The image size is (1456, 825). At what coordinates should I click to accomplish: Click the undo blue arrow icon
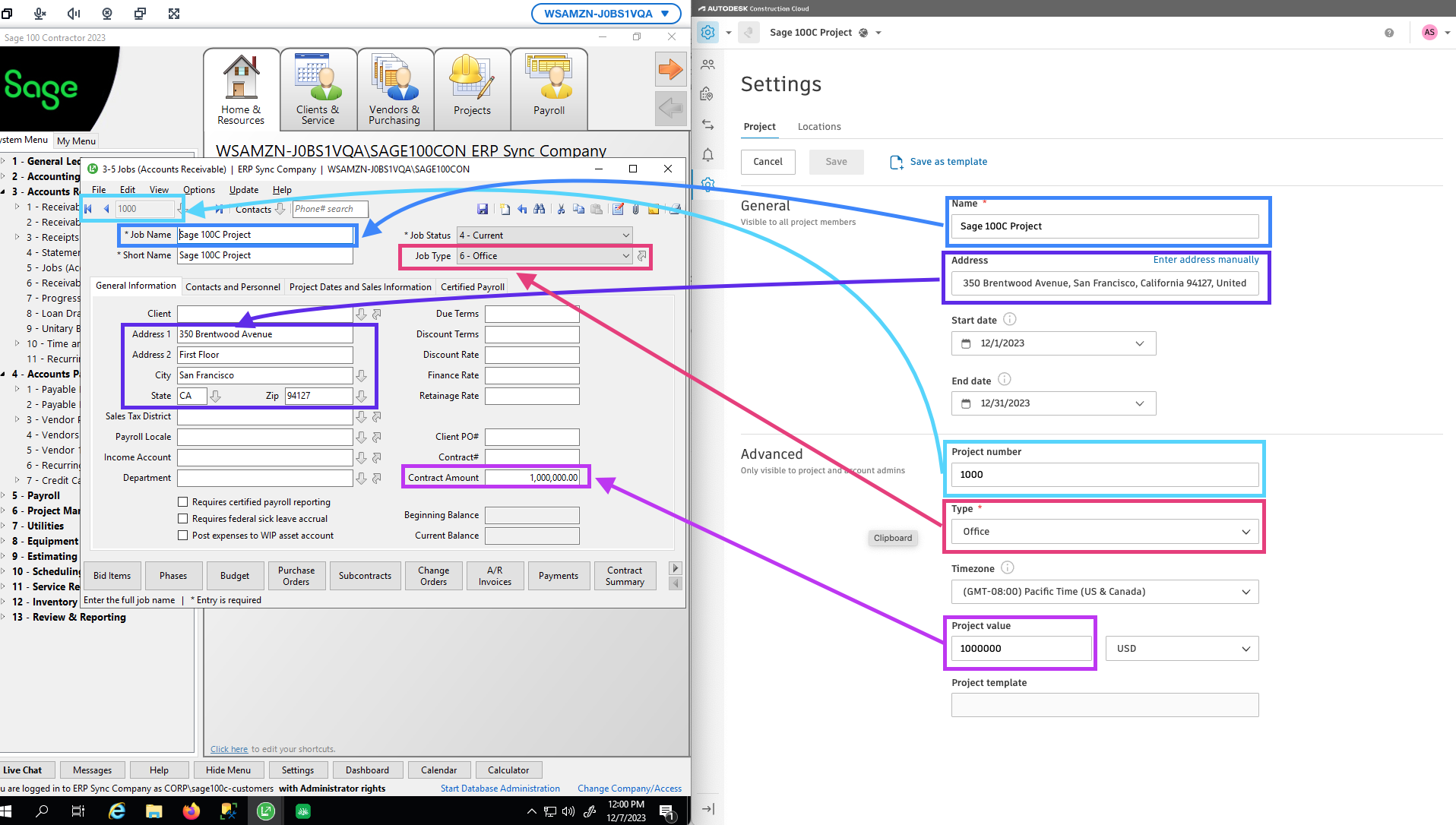[522, 209]
